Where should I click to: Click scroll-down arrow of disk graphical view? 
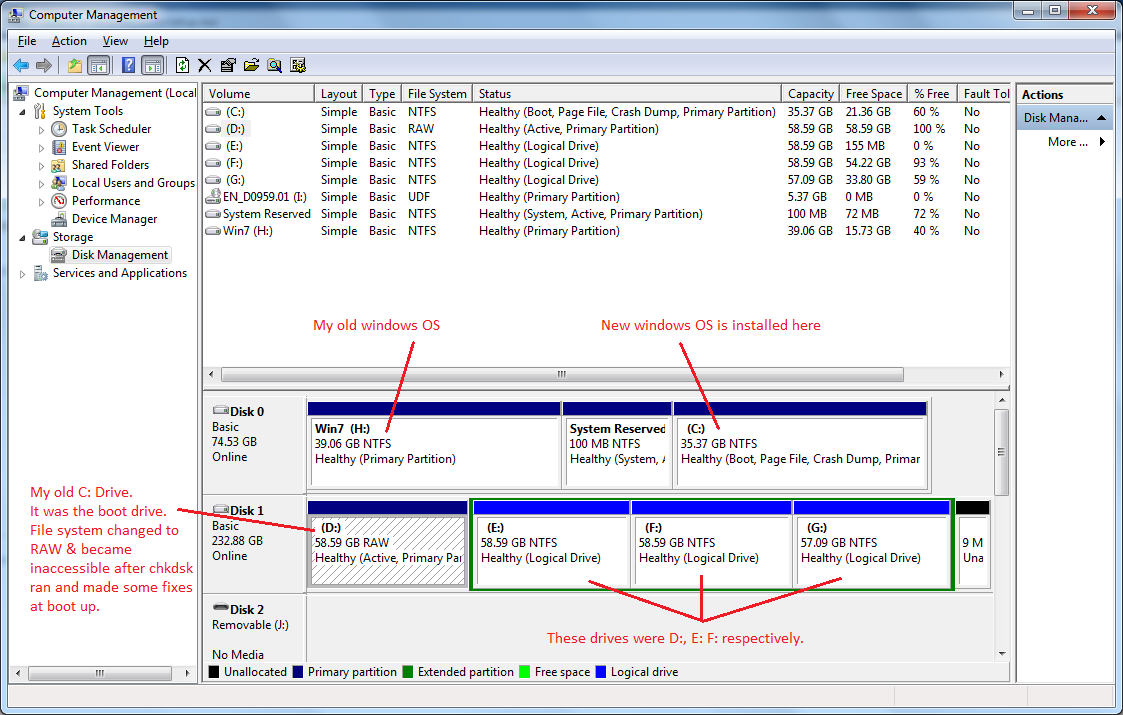1002,653
